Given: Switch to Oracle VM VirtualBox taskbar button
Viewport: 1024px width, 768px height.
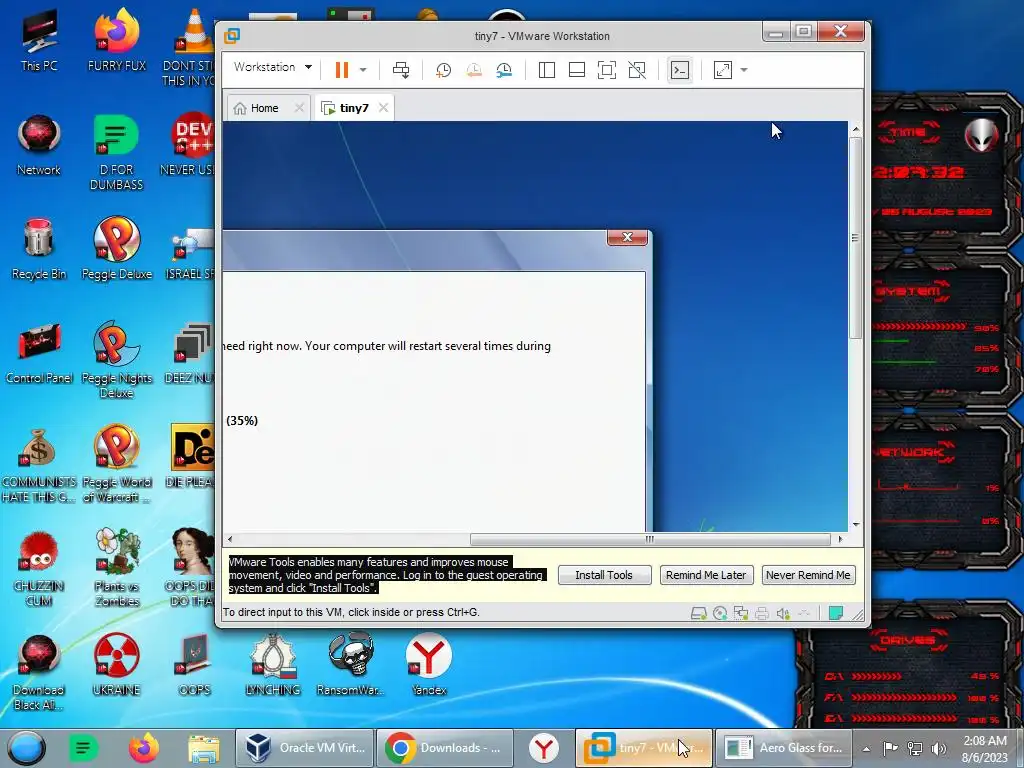Looking at the screenshot, I should click(304, 748).
